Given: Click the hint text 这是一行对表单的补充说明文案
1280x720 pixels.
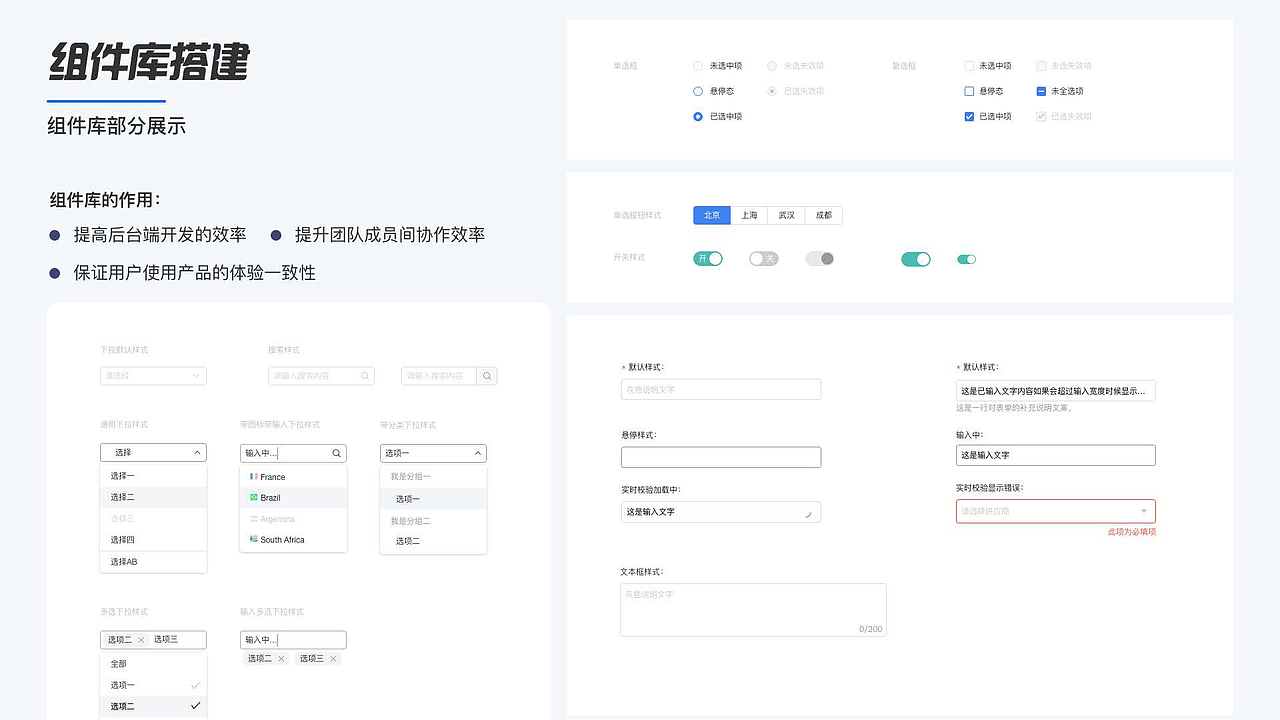Looking at the screenshot, I should pos(1014,408).
